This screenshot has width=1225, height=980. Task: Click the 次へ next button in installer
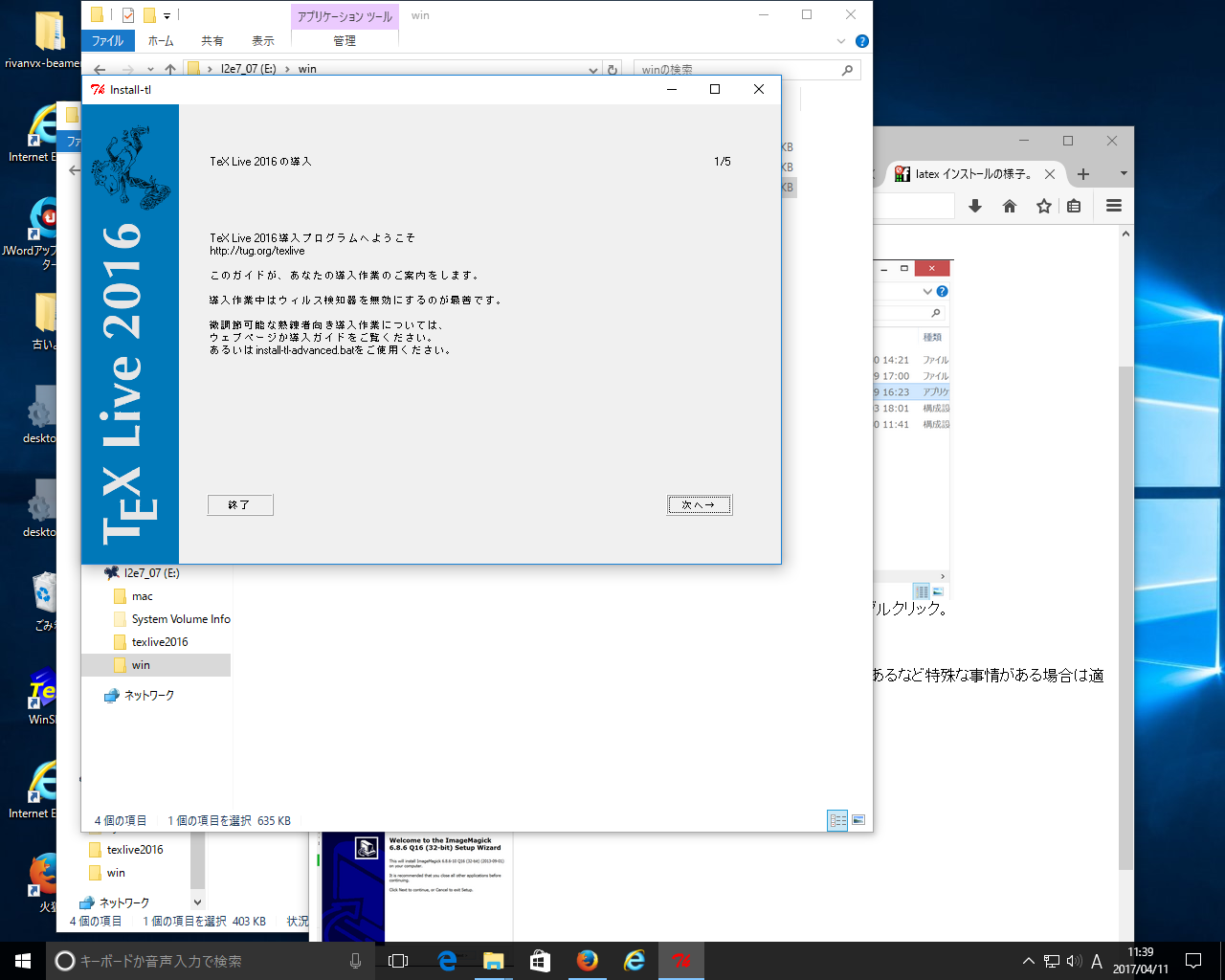(x=700, y=504)
